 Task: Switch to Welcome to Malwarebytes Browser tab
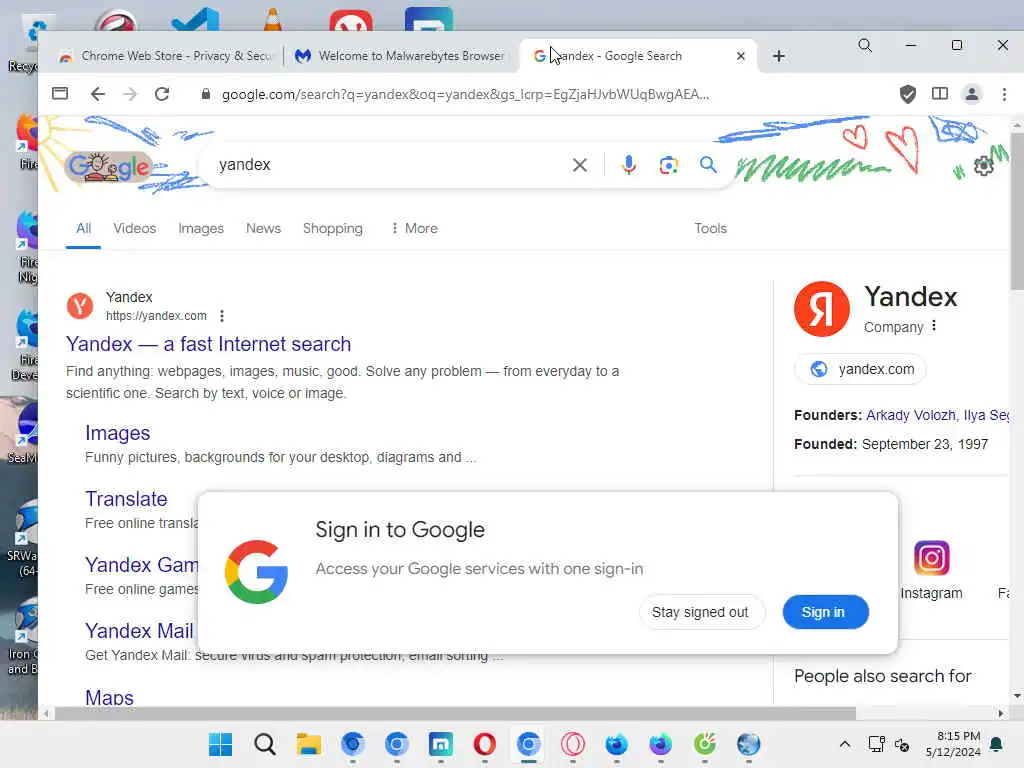(402, 56)
